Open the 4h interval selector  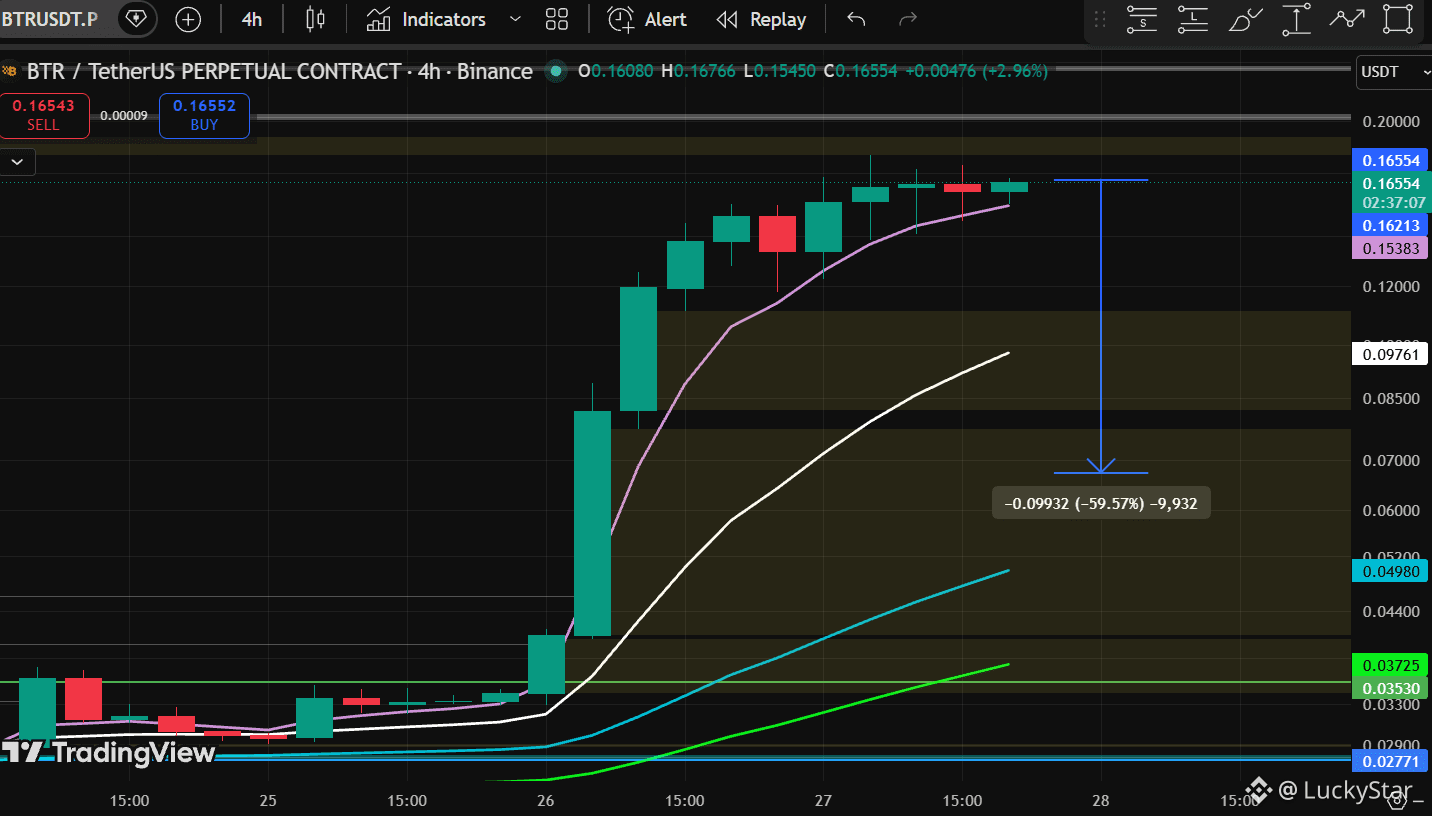252,19
